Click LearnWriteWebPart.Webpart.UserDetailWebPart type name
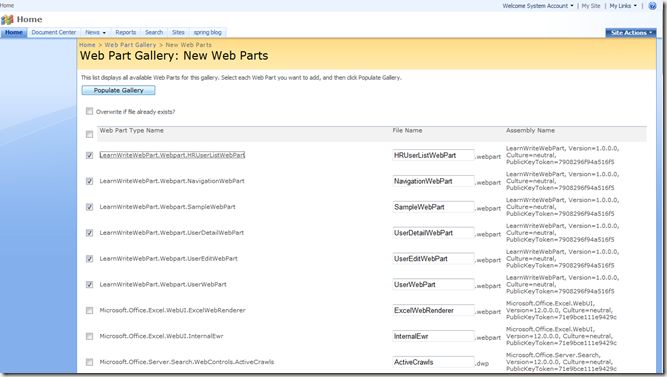This screenshot has height=377, width=667. [171, 233]
